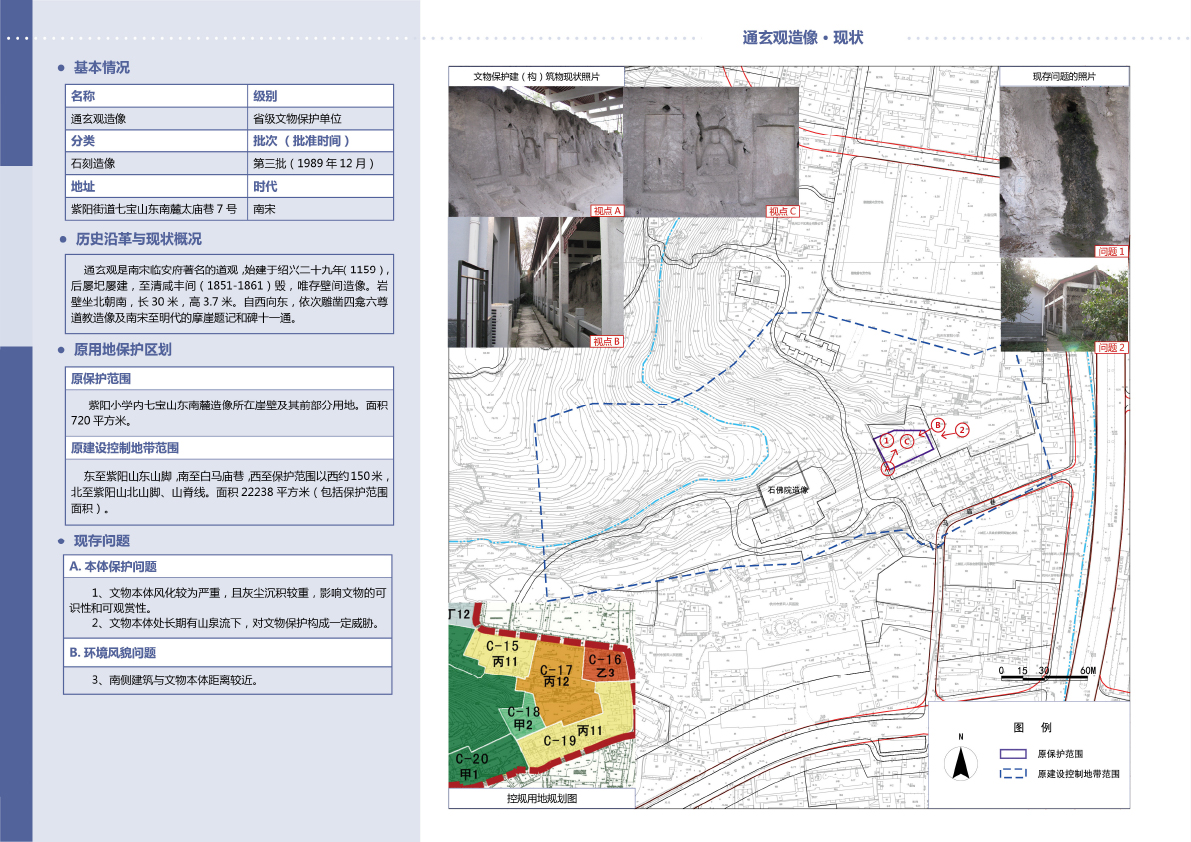Click the 南宋 table cell
This screenshot has height=842, width=1191.
321,209
